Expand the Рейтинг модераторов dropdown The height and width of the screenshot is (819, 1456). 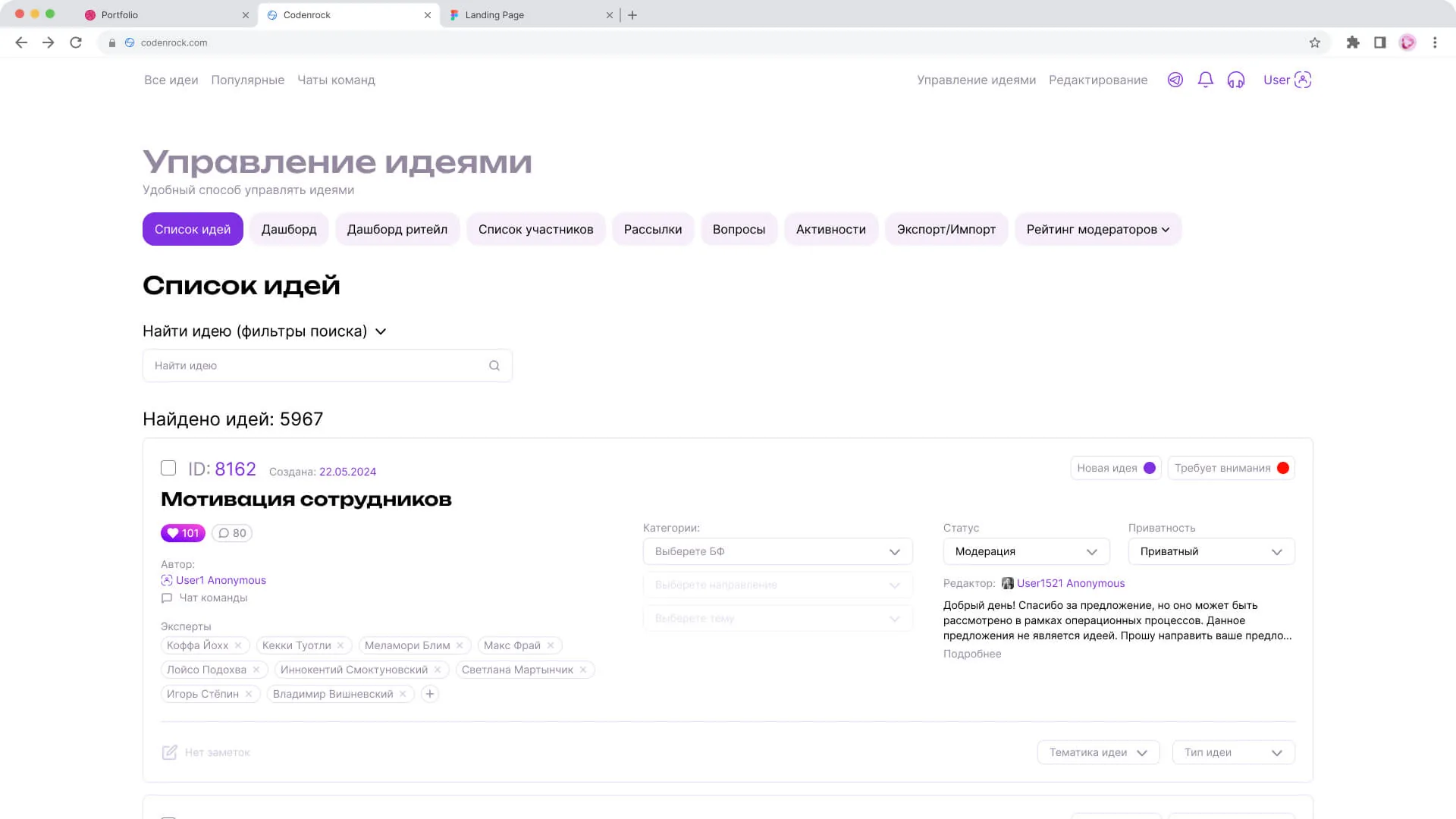[1097, 229]
